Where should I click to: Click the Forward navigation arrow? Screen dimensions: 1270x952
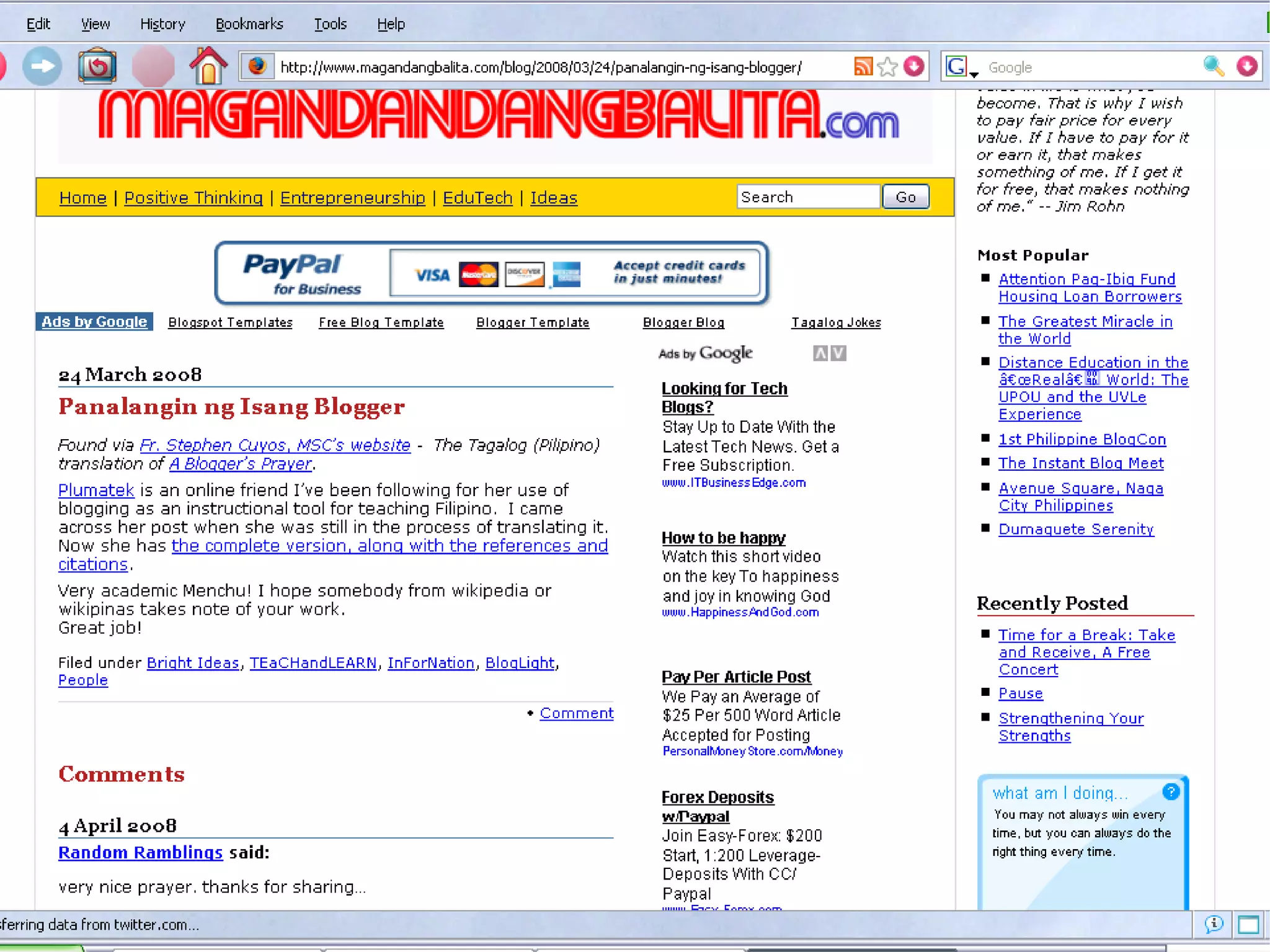(x=42, y=66)
